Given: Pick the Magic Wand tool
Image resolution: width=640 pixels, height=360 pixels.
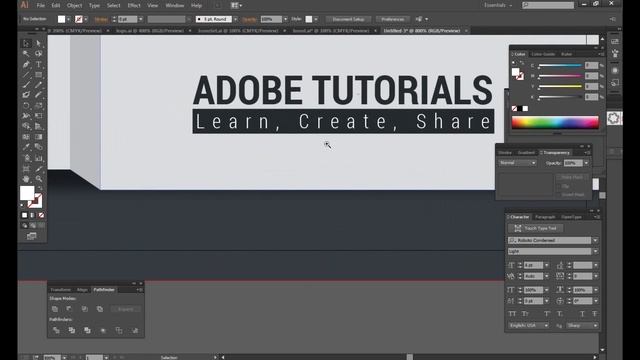Looking at the screenshot, I should (x=26, y=54).
